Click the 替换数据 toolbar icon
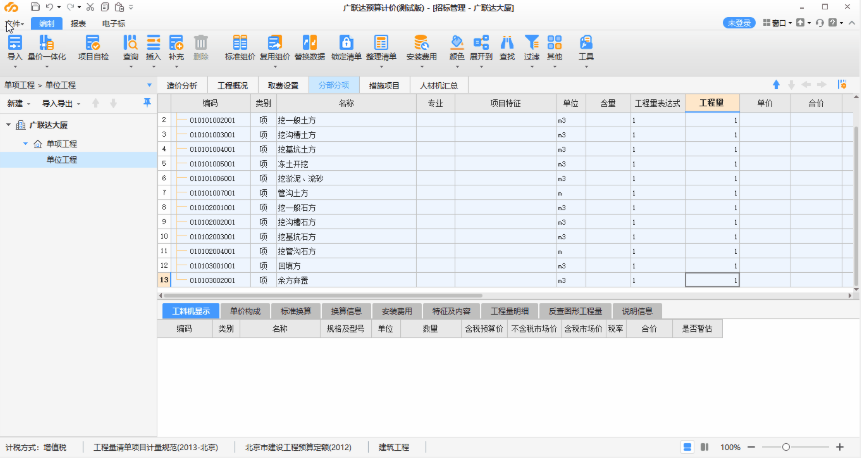Image resolution: width=861 pixels, height=458 pixels. coord(311,47)
